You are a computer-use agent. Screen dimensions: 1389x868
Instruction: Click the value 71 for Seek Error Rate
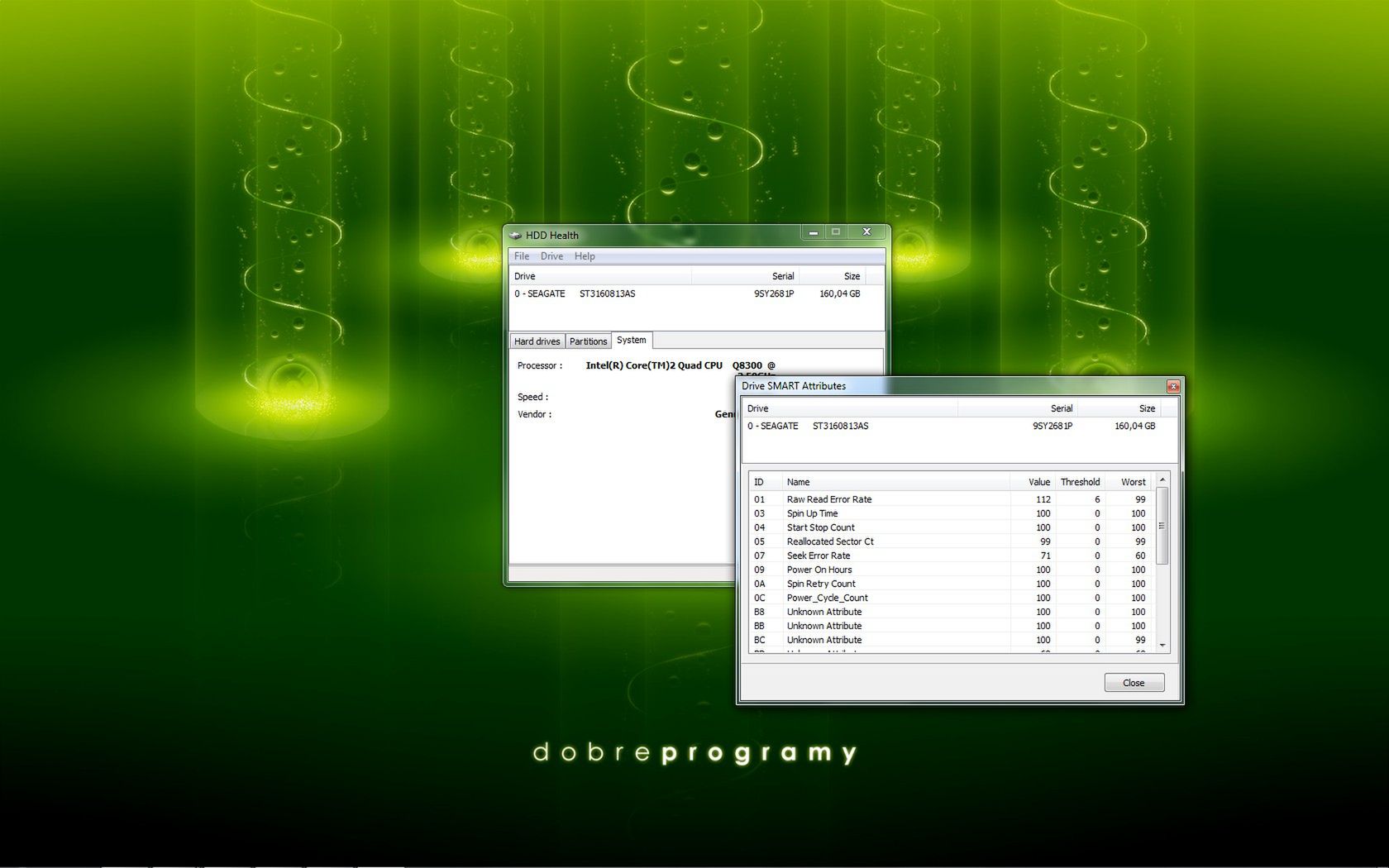(x=1045, y=556)
